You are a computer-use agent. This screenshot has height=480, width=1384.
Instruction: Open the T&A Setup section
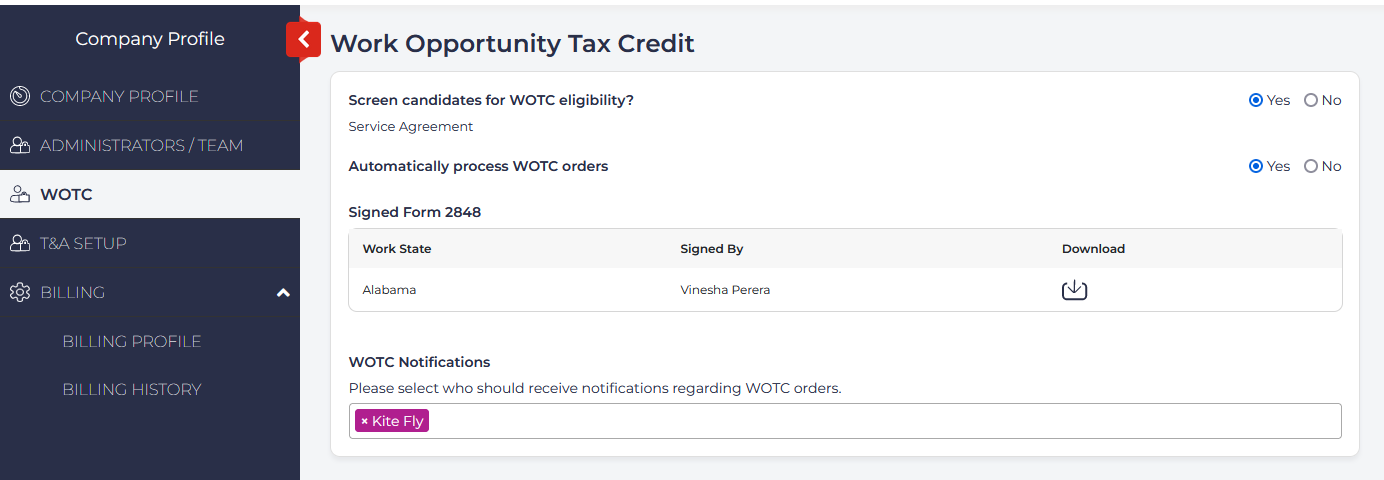83,243
